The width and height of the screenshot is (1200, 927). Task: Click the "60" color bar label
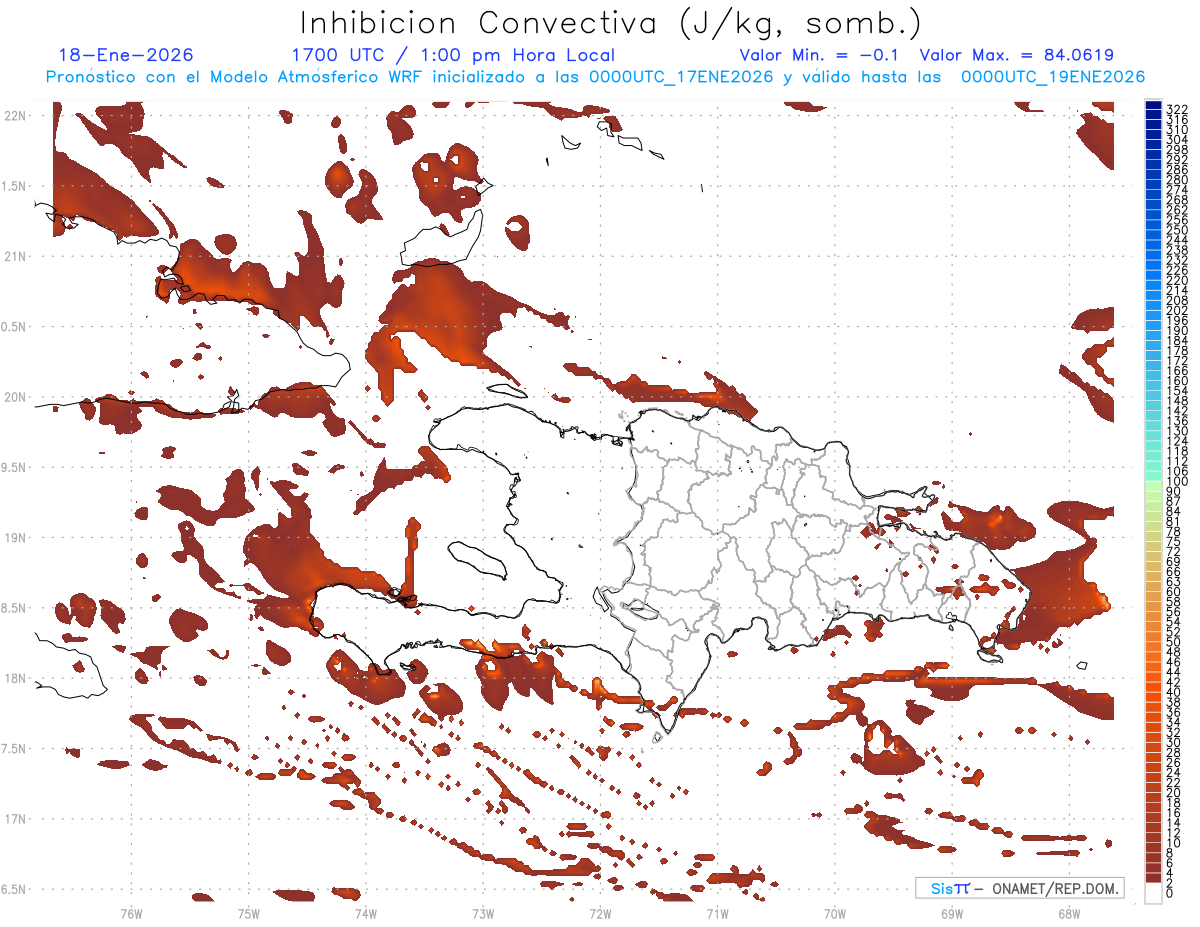coord(1173,591)
